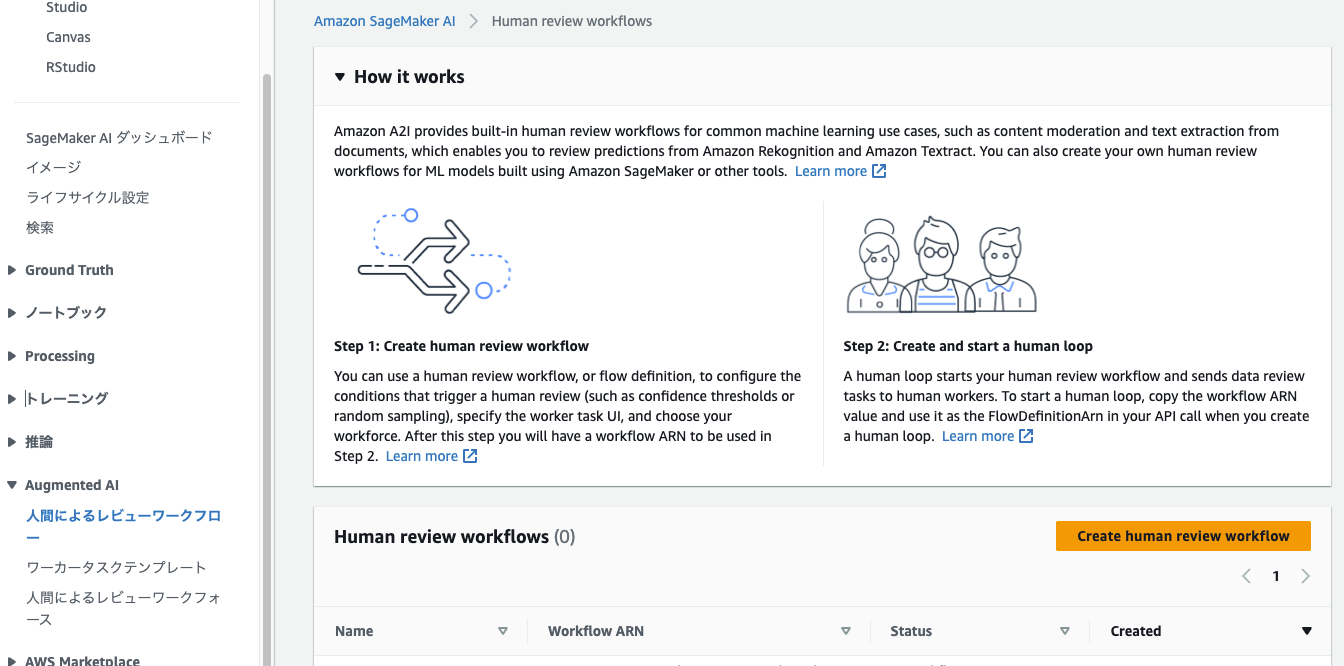Image resolution: width=1344 pixels, height=666 pixels.
Task: Open 人間によるレビューワークフォース in sidebar
Action: (x=124, y=608)
